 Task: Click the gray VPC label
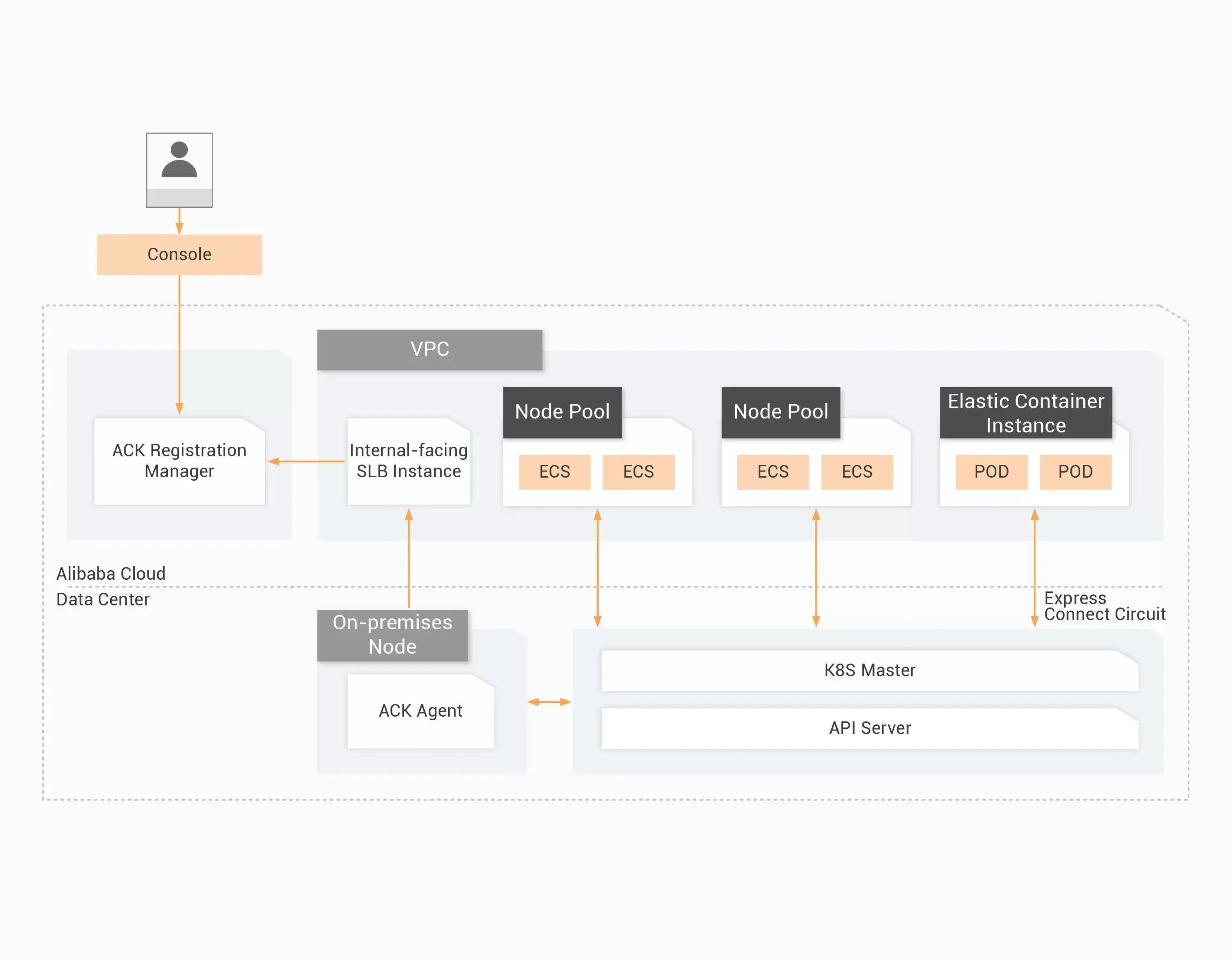(x=429, y=349)
